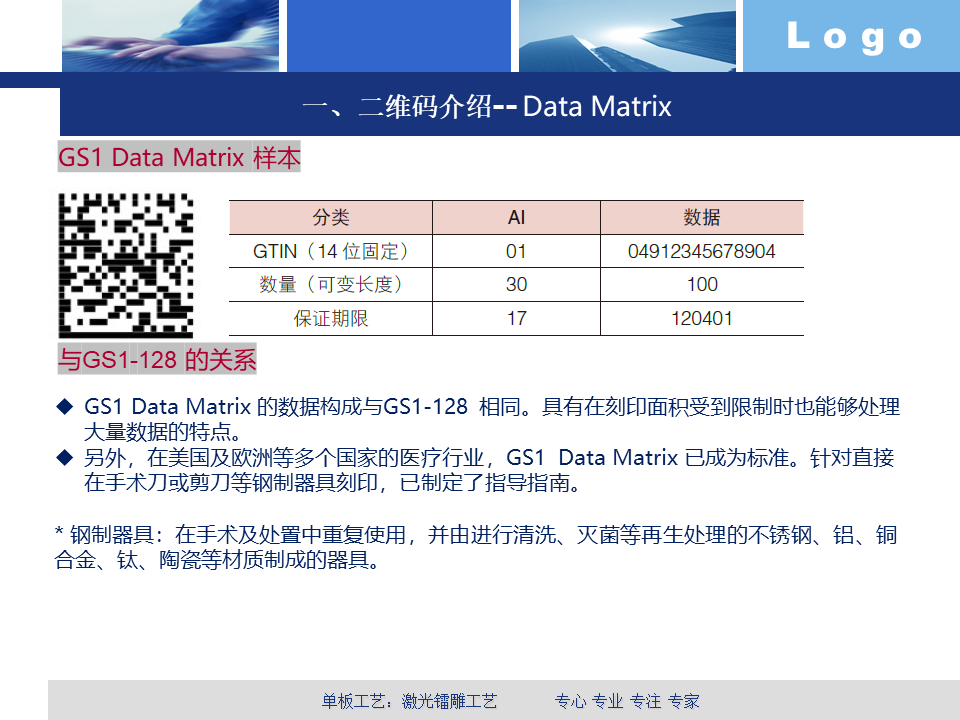Image resolution: width=960 pixels, height=720 pixels.
Task: Click the '分类' table header cell
Action: (331, 217)
